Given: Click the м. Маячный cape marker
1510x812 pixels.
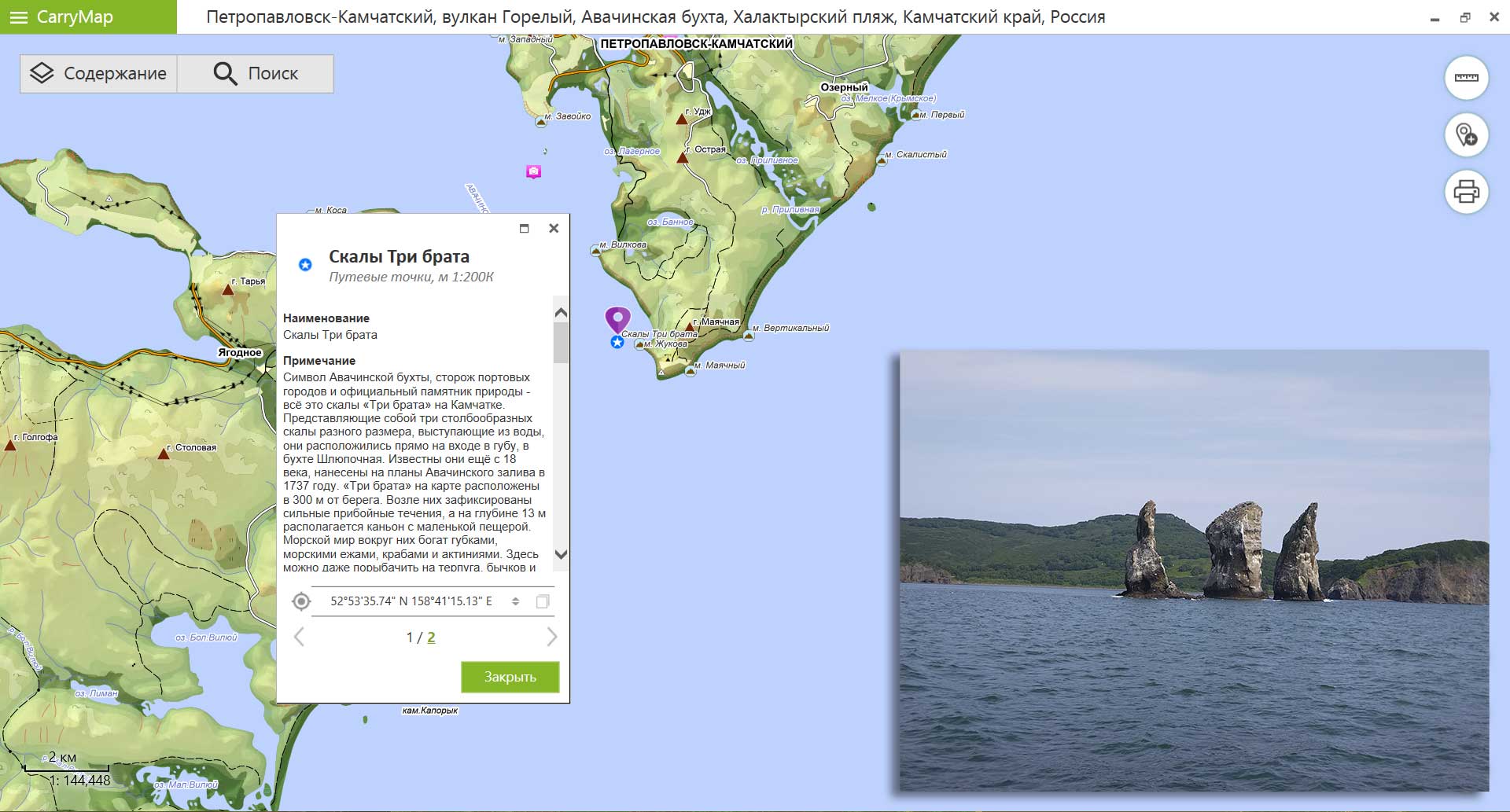Looking at the screenshot, I should 691,371.
